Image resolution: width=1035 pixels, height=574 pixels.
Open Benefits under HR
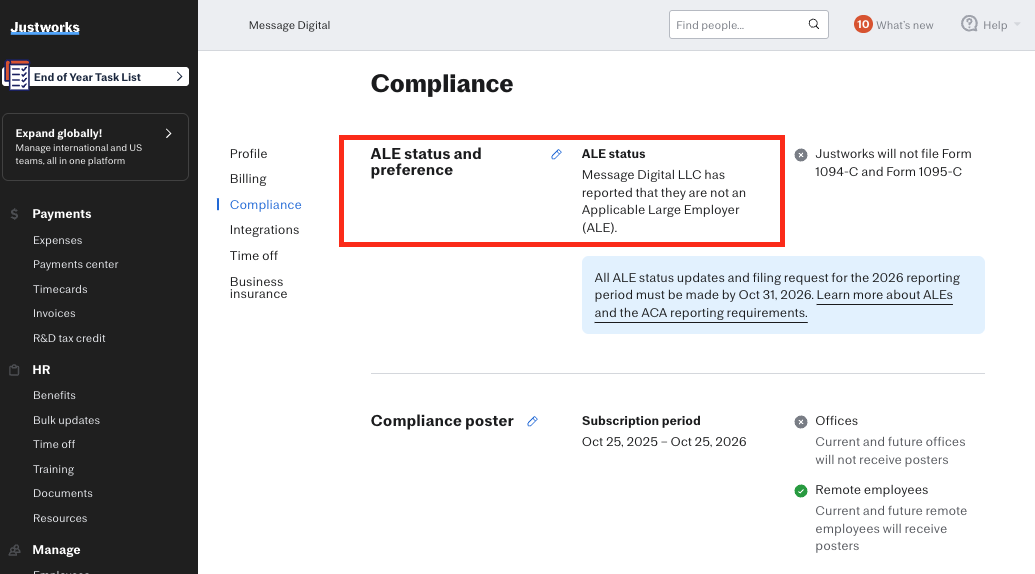(x=54, y=395)
